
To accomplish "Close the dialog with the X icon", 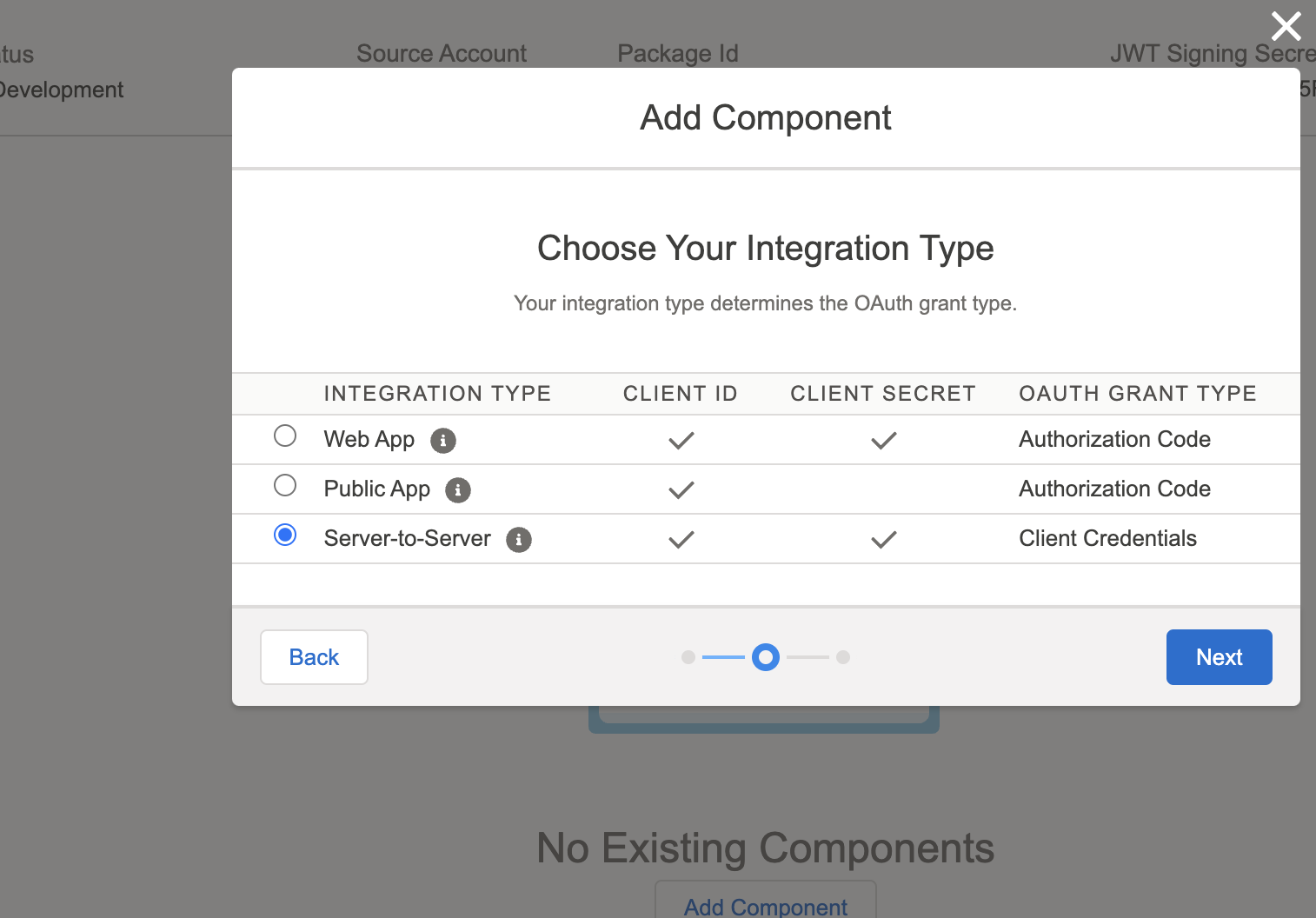I will [x=1286, y=26].
